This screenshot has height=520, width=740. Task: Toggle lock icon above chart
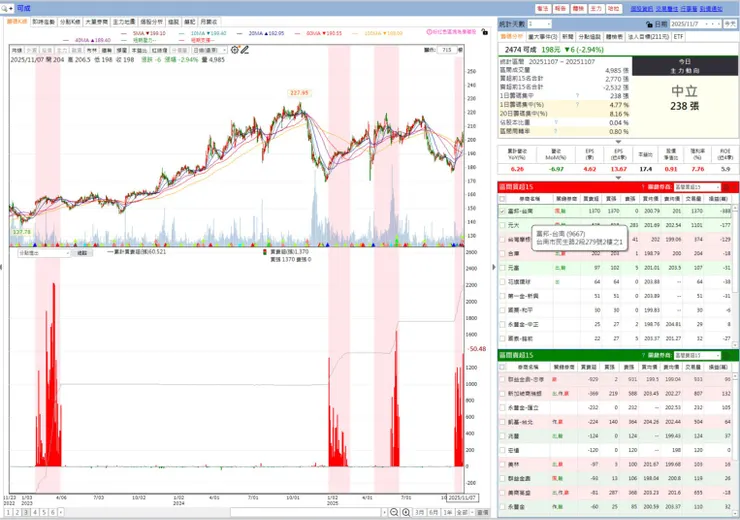484,32
